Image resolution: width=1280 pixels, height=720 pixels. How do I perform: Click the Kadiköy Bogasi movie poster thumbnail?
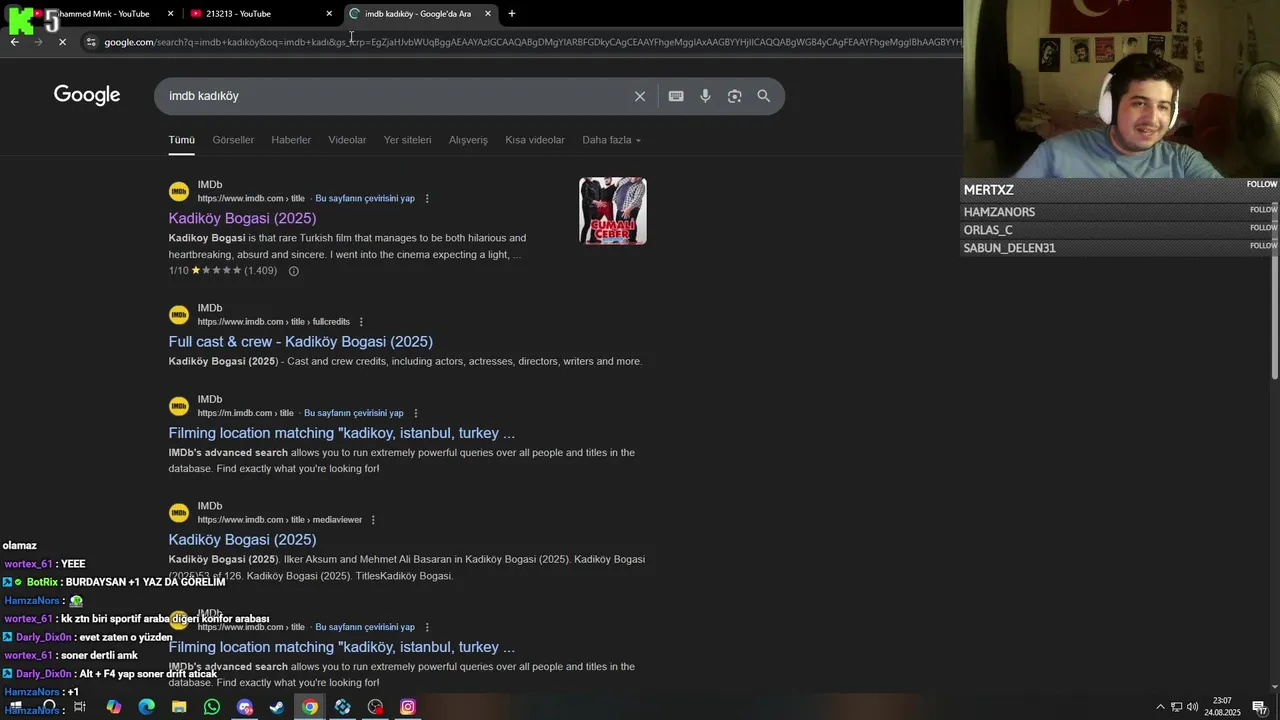coord(613,211)
